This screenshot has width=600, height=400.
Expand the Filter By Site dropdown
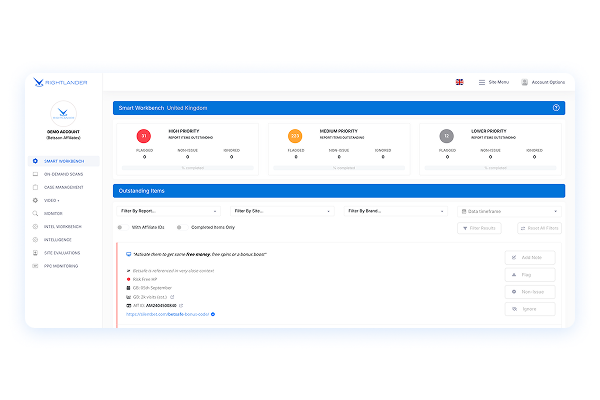click(x=281, y=211)
